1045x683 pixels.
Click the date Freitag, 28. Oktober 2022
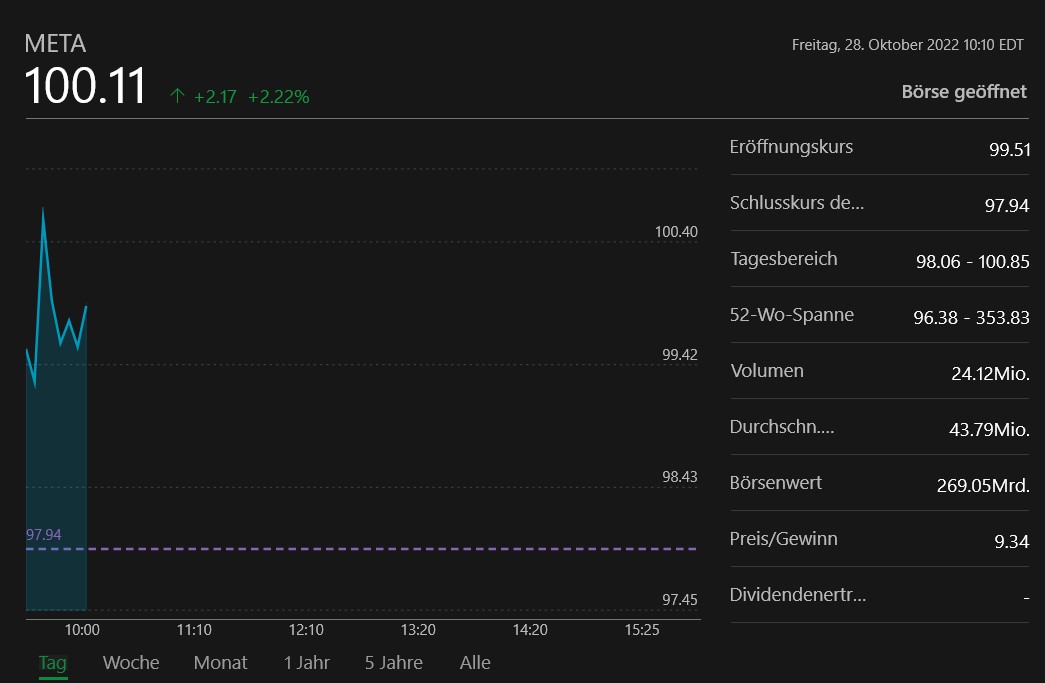coord(875,45)
